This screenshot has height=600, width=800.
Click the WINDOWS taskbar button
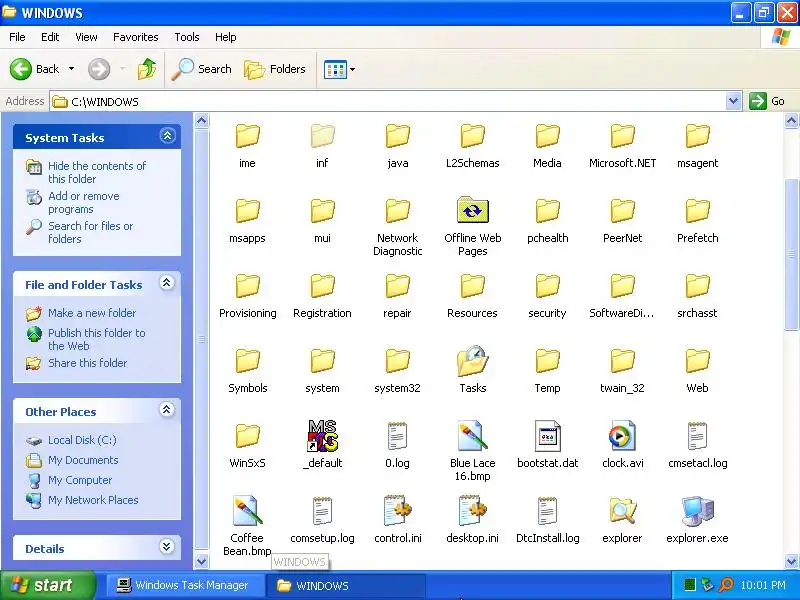point(346,585)
